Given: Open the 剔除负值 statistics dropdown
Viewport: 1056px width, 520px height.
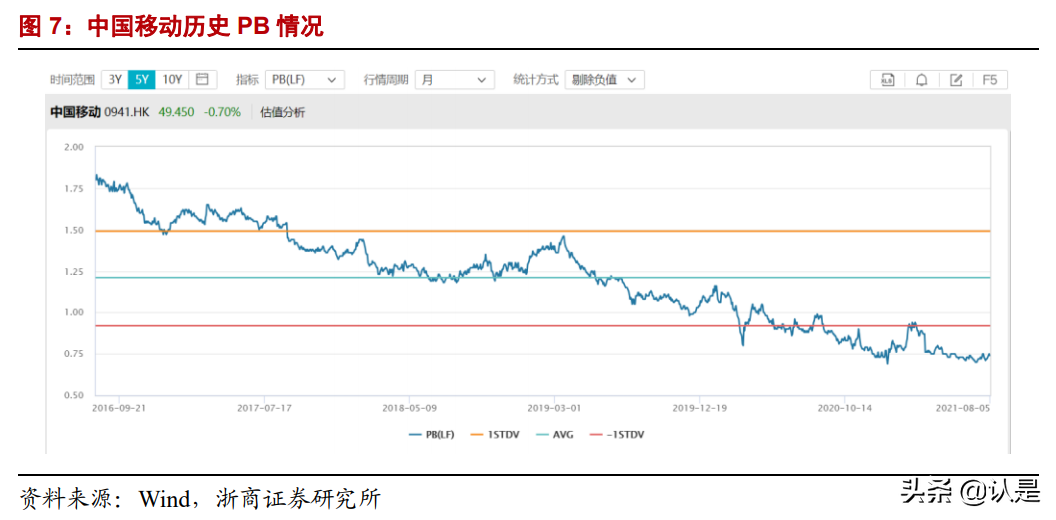Looking at the screenshot, I should [604, 79].
